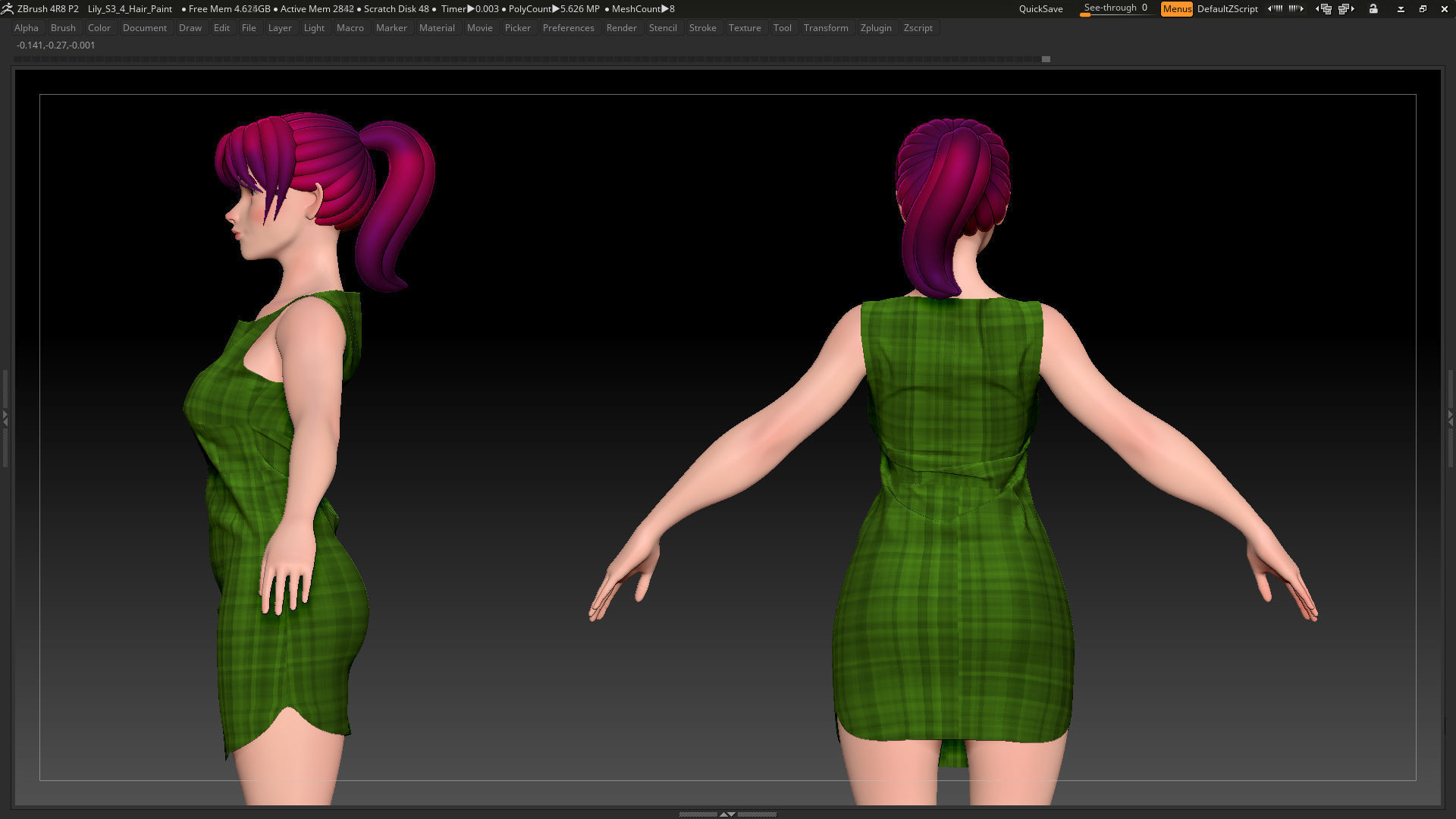This screenshot has width=1456, height=819.
Task: Click the Free Mem status entry
Action: pyautogui.click(x=229, y=9)
